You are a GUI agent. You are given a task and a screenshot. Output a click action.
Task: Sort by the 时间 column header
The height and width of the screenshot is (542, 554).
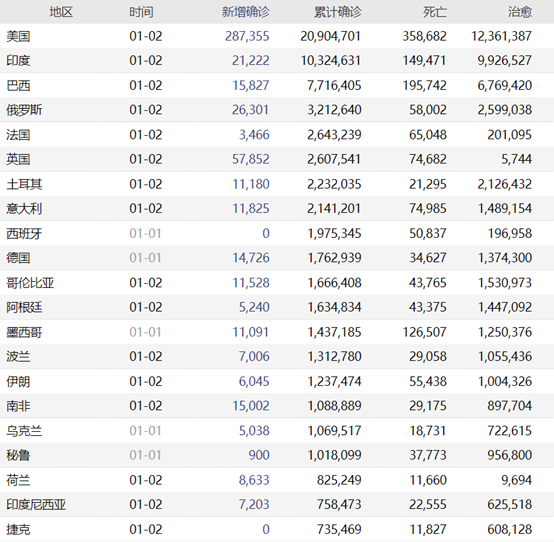(141, 12)
